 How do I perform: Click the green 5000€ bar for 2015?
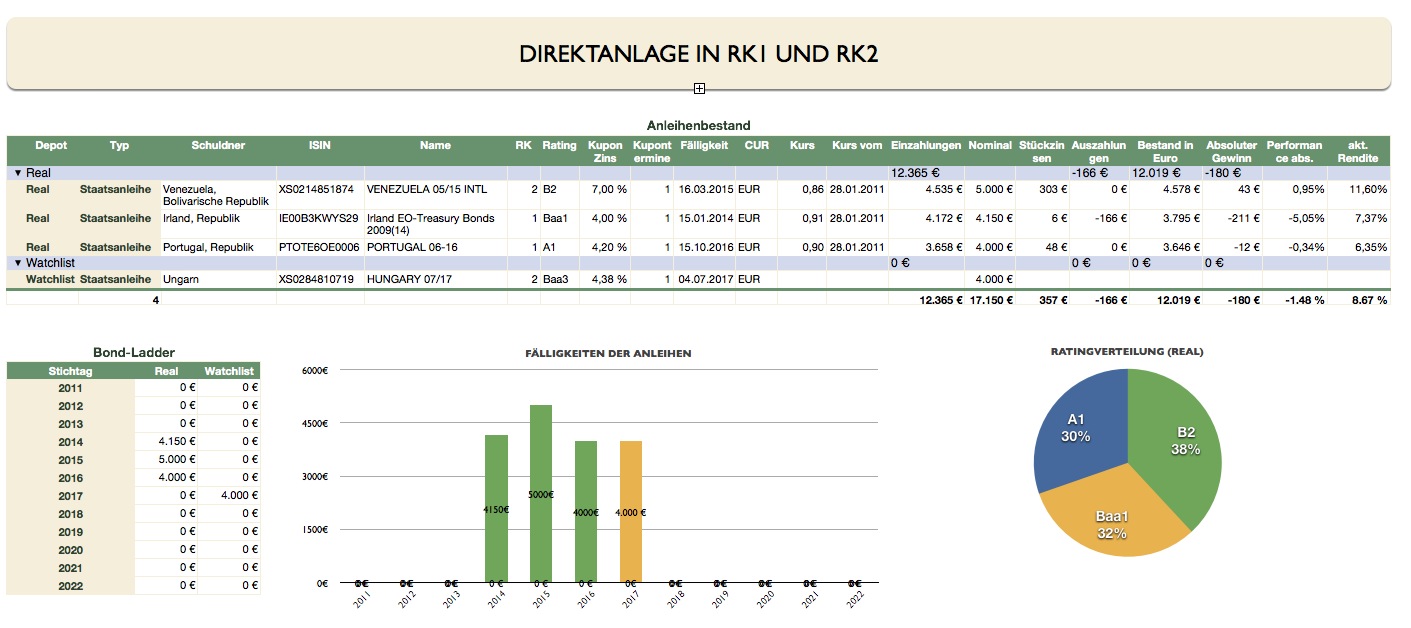coord(541,493)
